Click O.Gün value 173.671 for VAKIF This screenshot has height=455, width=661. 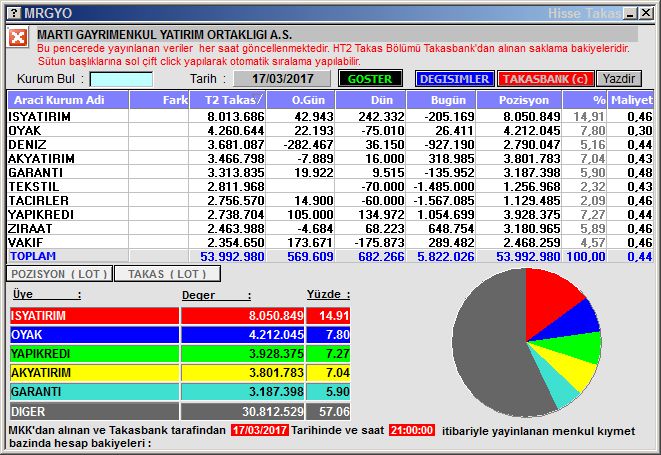point(310,242)
